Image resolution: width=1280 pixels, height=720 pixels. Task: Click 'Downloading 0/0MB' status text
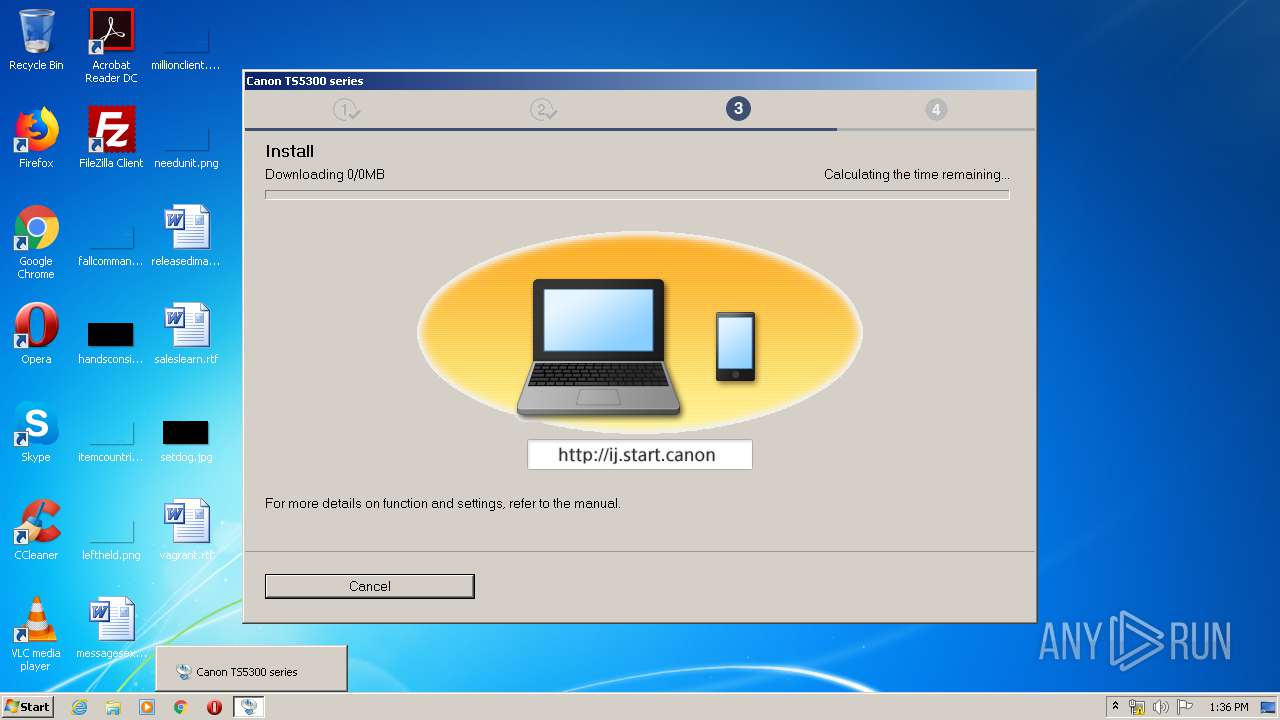(x=325, y=174)
